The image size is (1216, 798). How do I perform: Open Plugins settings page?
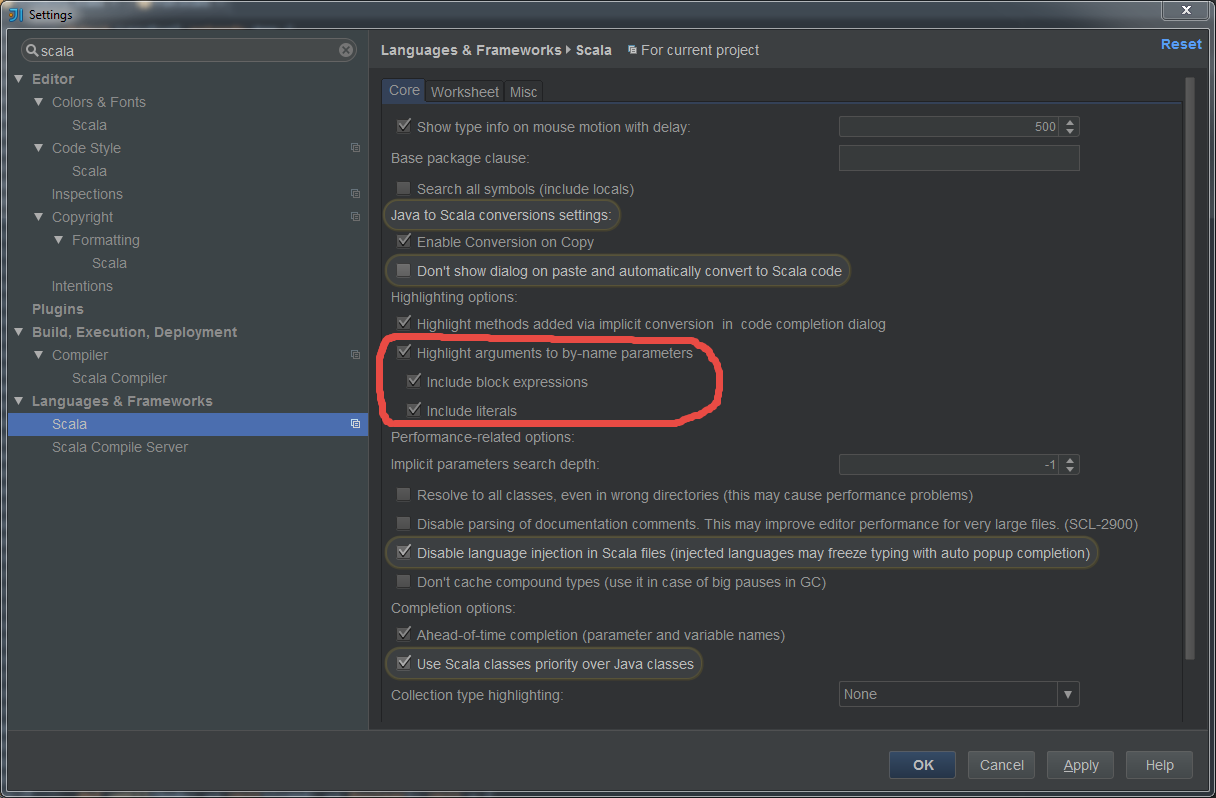(x=58, y=309)
